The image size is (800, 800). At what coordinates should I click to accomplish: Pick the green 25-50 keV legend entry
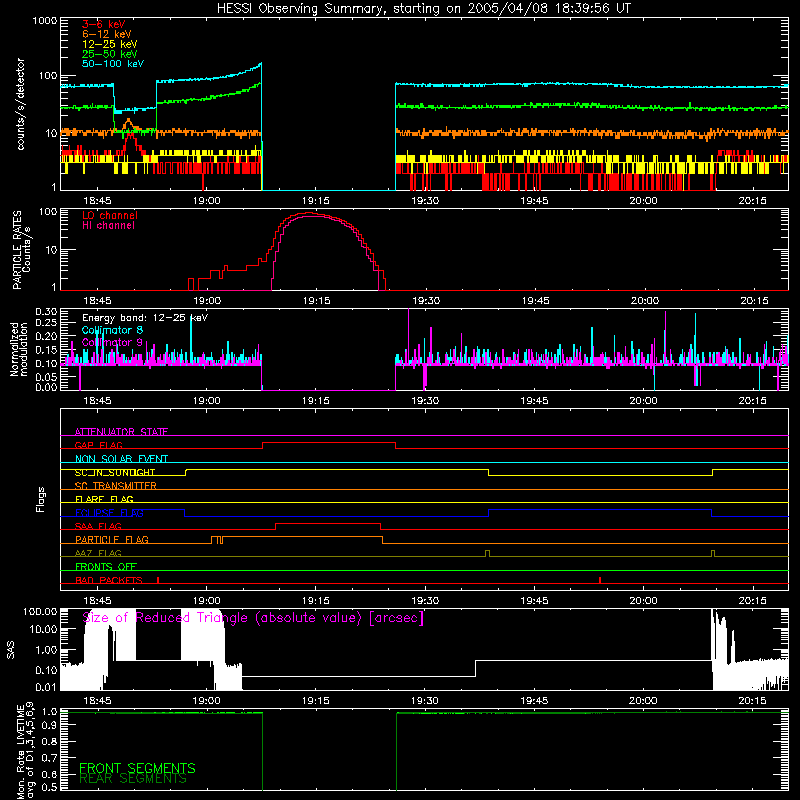[x=110, y=54]
